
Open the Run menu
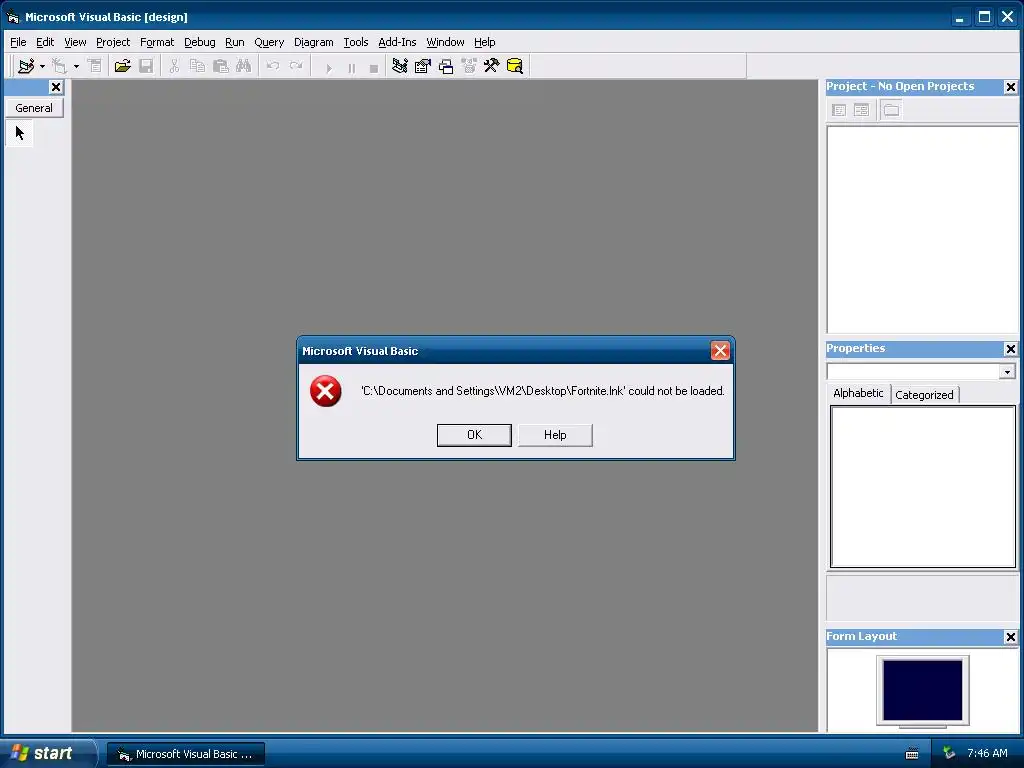point(234,42)
